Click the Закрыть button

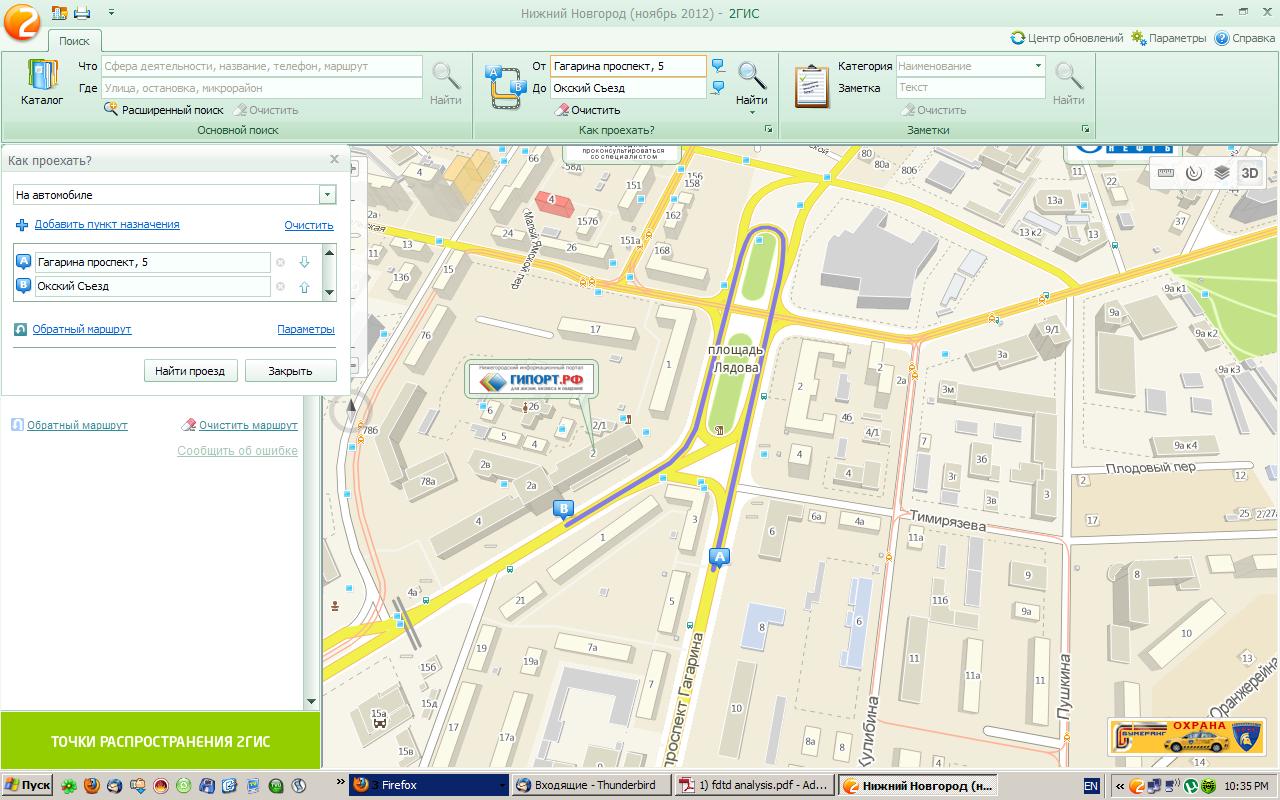pyautogui.click(x=290, y=371)
